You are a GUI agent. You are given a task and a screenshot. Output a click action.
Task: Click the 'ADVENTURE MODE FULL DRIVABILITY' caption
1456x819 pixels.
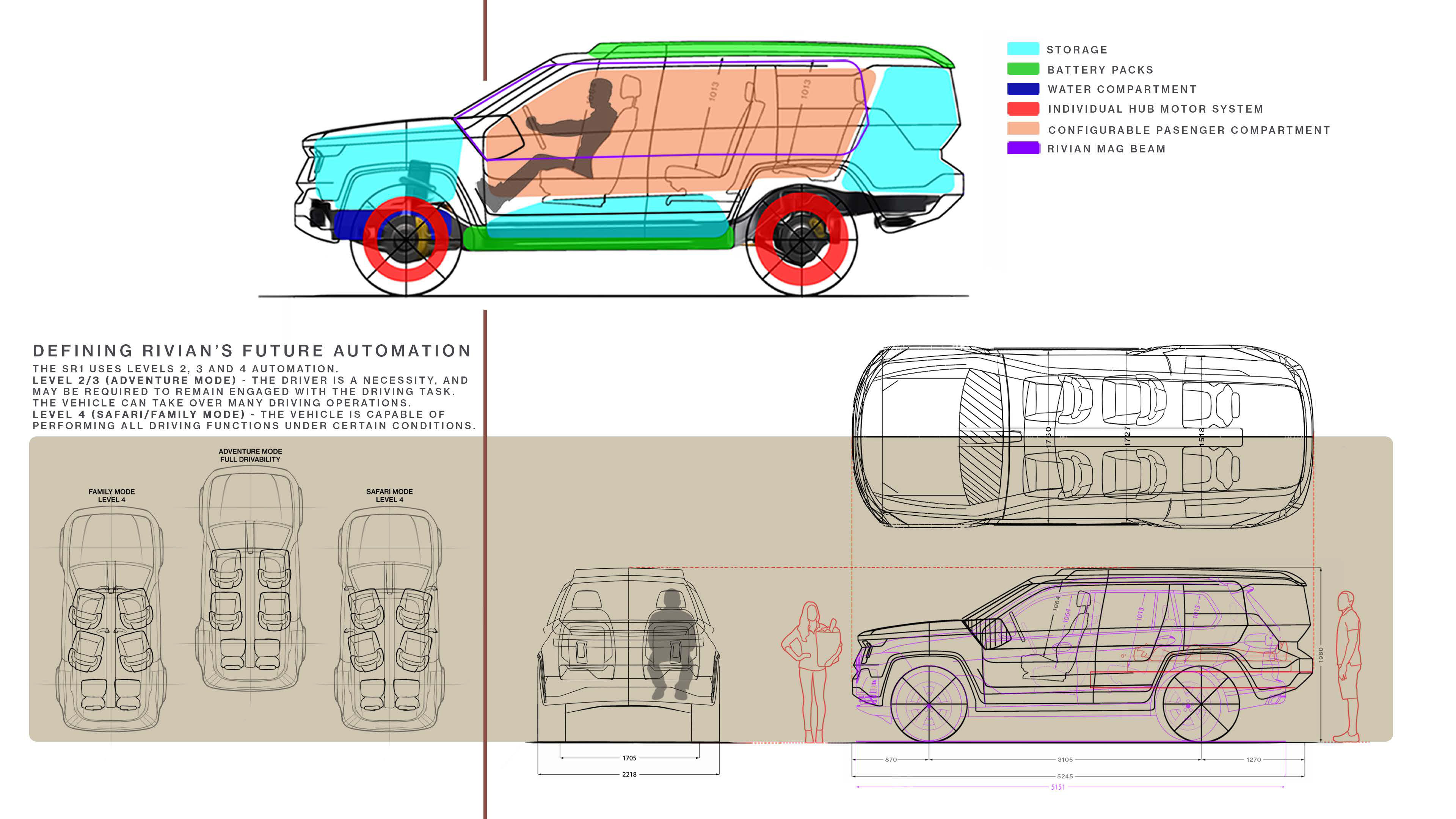pos(250,455)
